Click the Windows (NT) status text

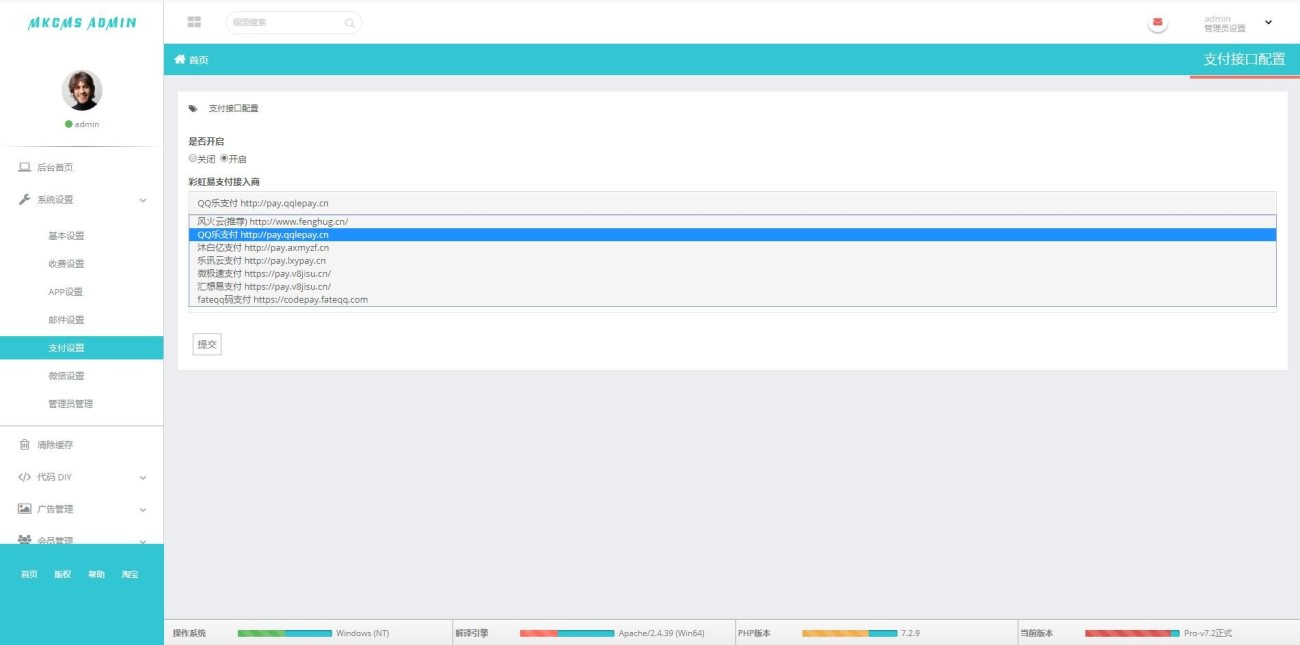pyautogui.click(x=363, y=633)
